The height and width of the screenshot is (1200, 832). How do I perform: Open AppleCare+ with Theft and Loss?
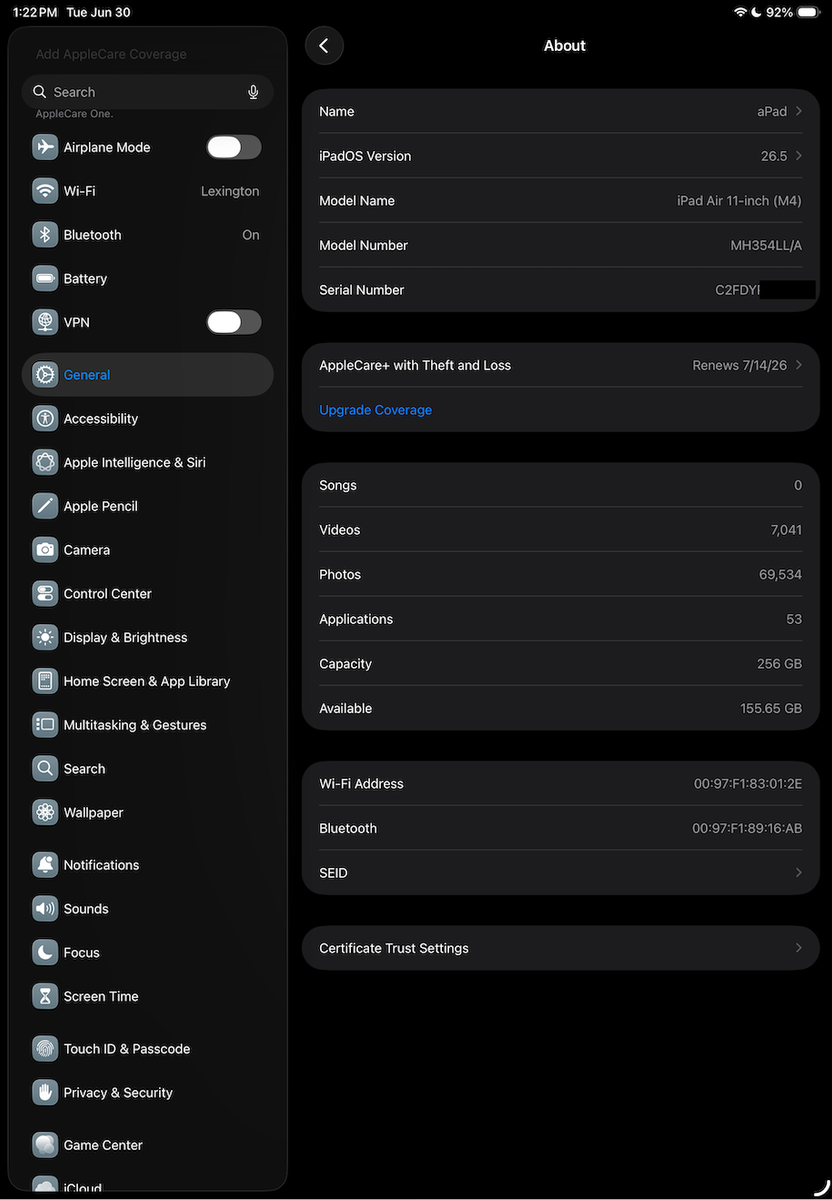[560, 366]
